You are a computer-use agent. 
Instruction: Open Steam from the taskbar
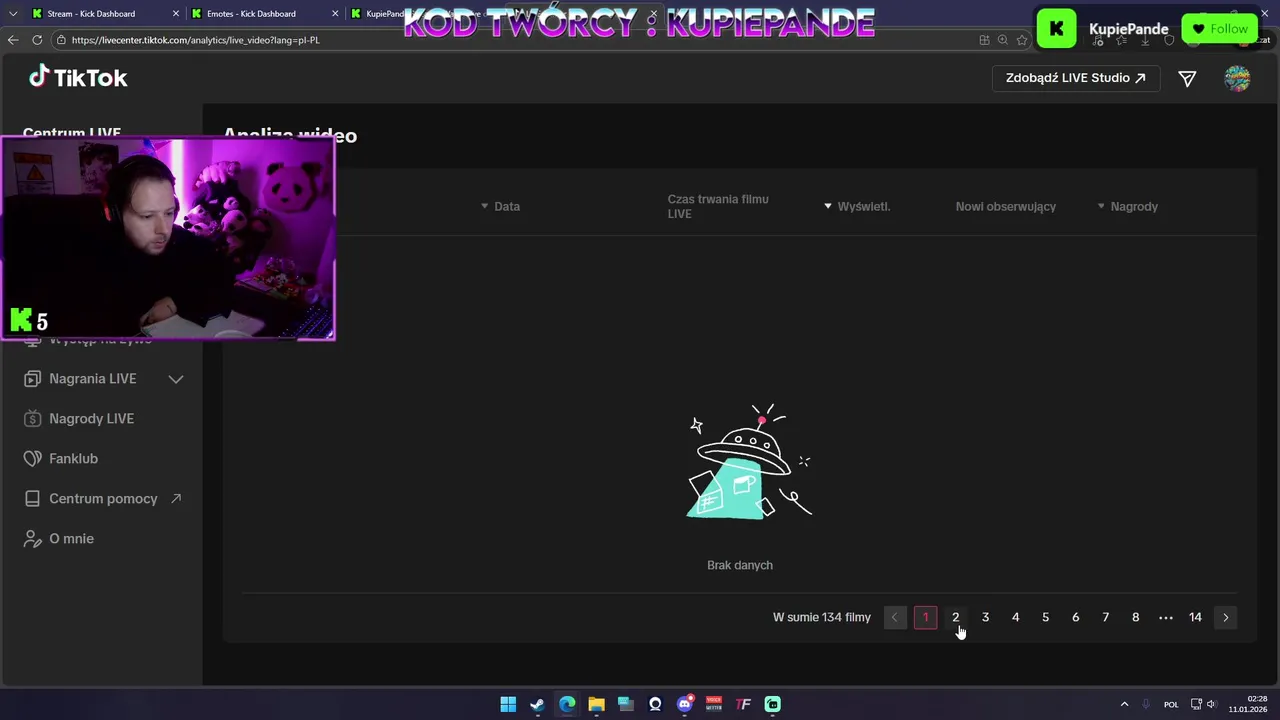pos(537,704)
